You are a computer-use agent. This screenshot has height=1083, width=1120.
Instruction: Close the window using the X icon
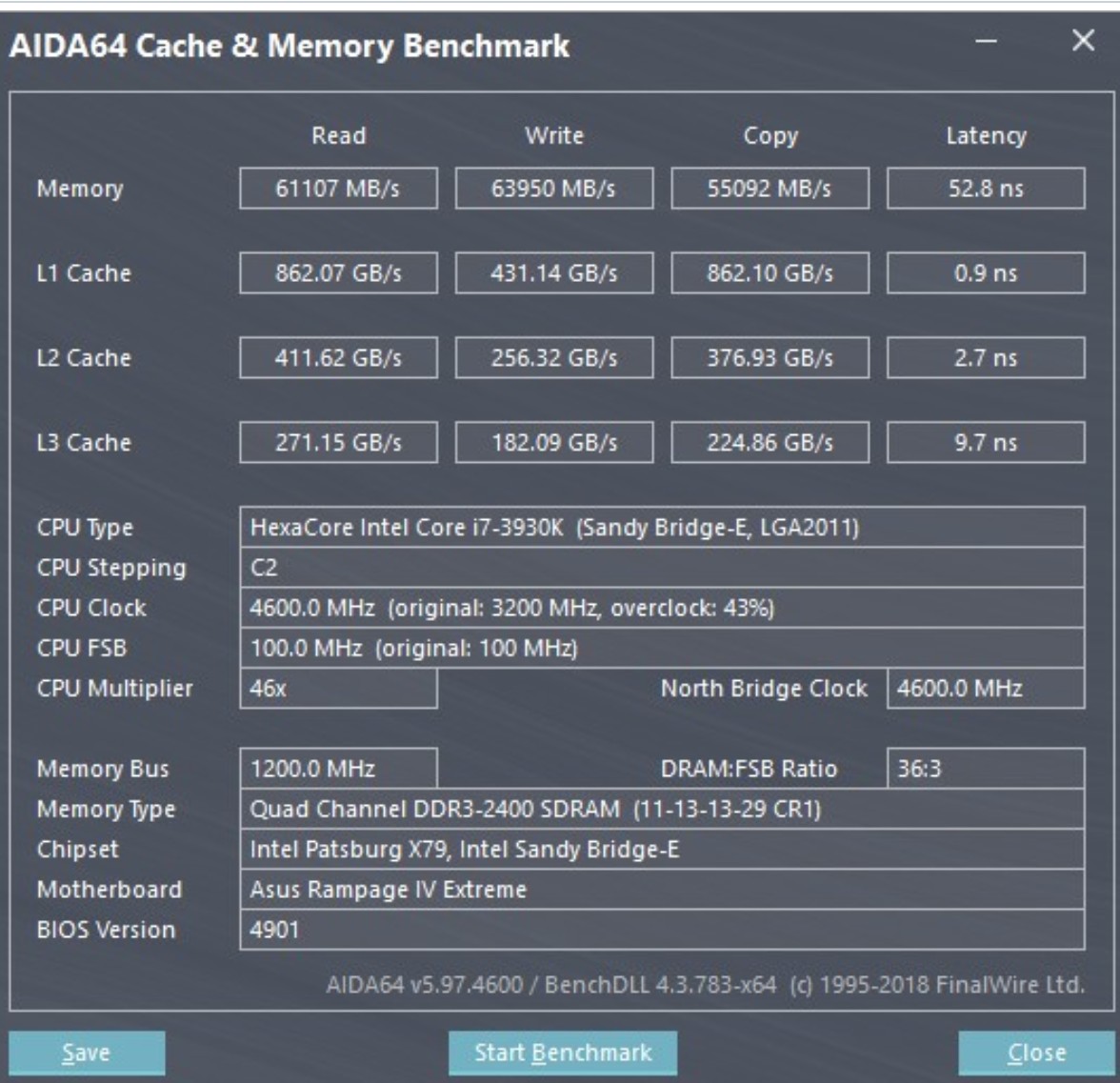coord(1083,41)
